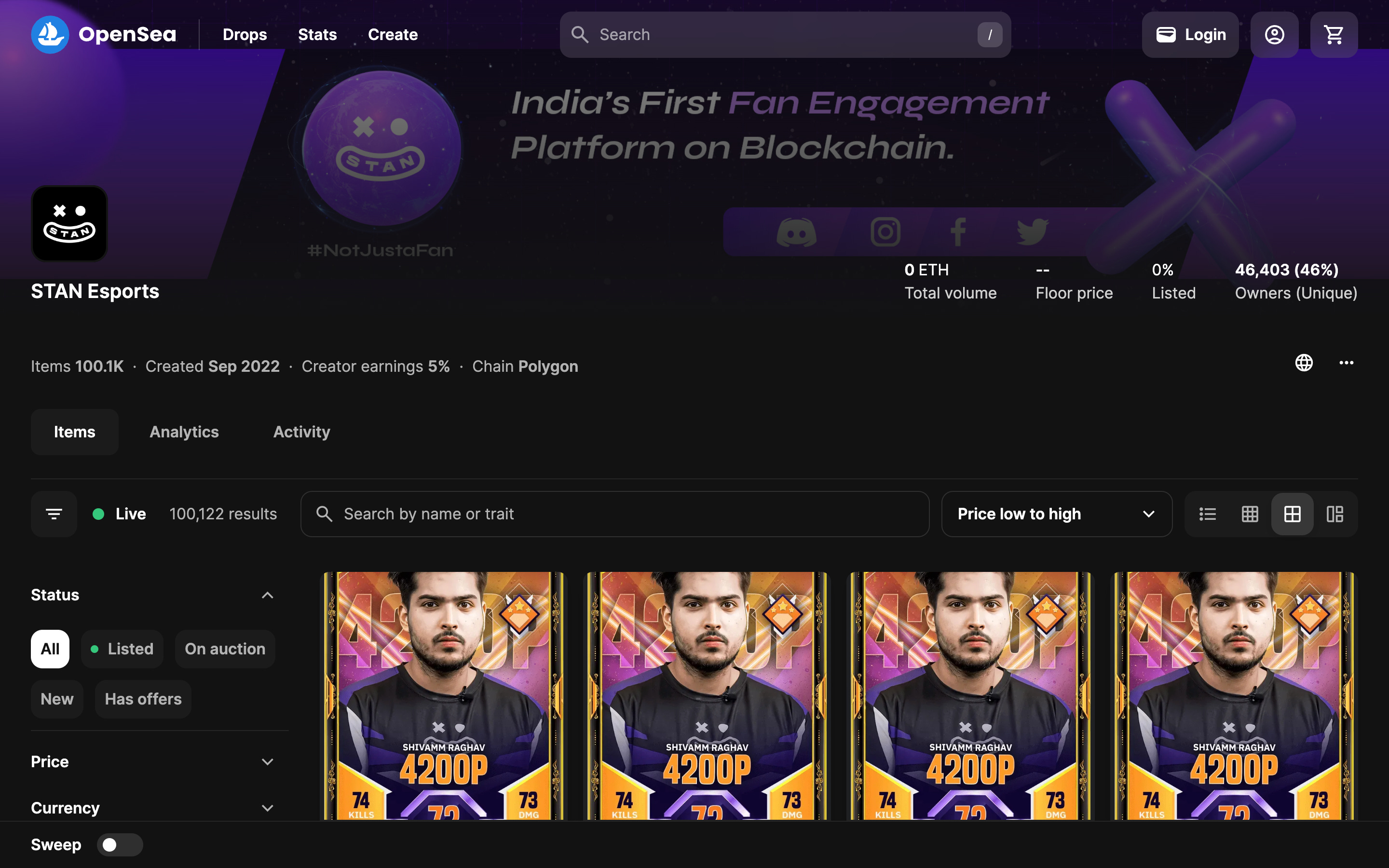Open the account profile icon
Screen dimensions: 1389x868
click(x=1274, y=34)
